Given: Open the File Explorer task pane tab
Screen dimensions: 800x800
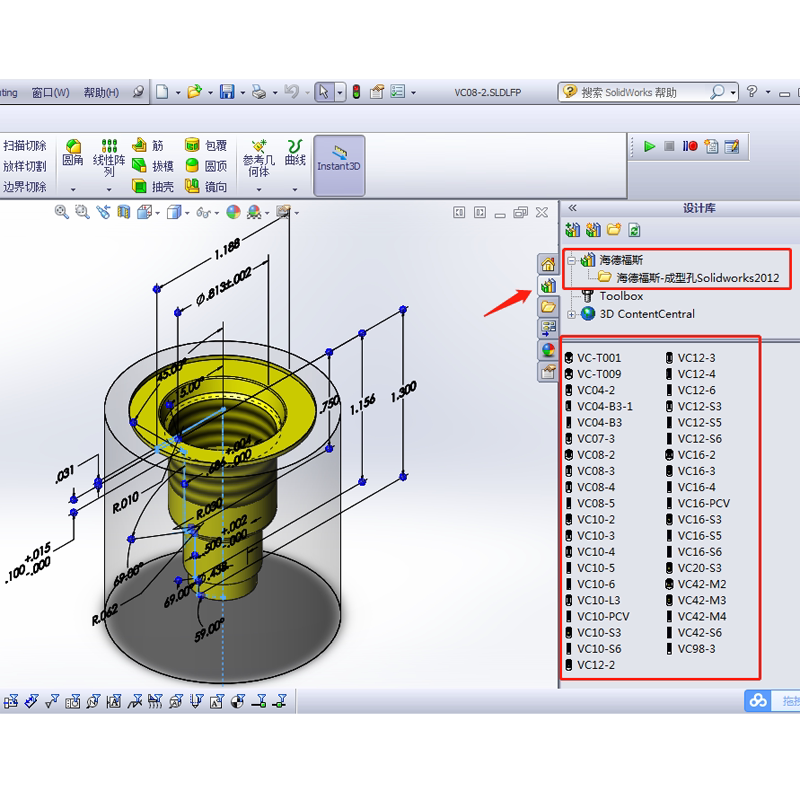Looking at the screenshot, I should [x=548, y=307].
